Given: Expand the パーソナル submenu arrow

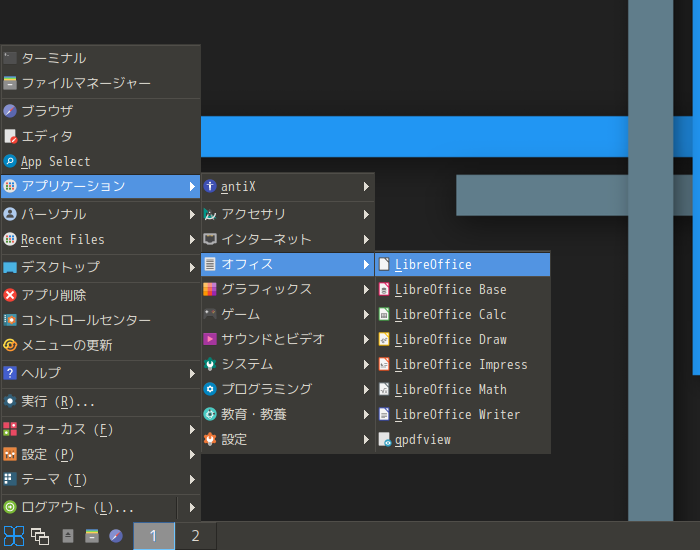Looking at the screenshot, I should 192,215.
